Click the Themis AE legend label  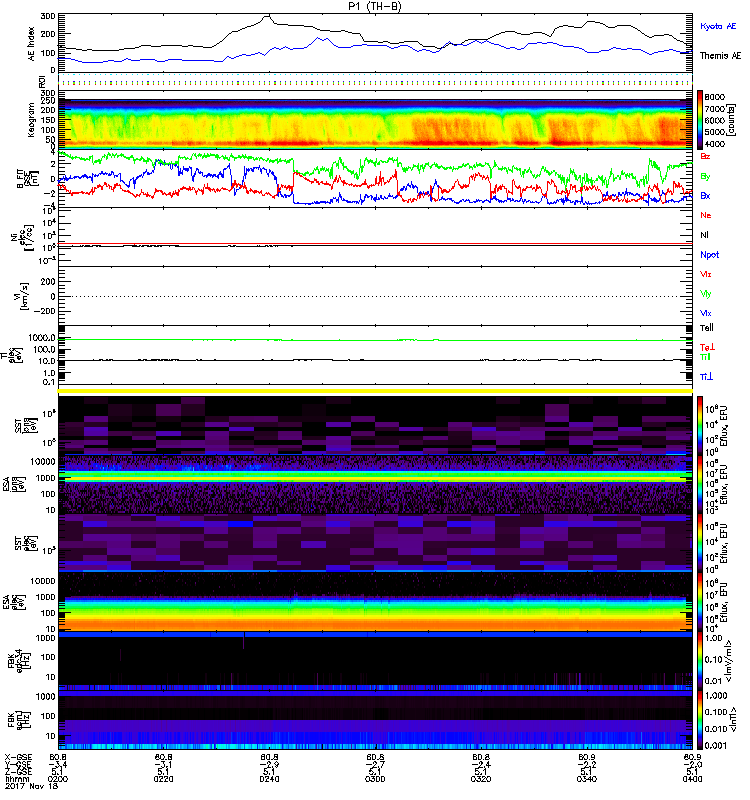717,58
